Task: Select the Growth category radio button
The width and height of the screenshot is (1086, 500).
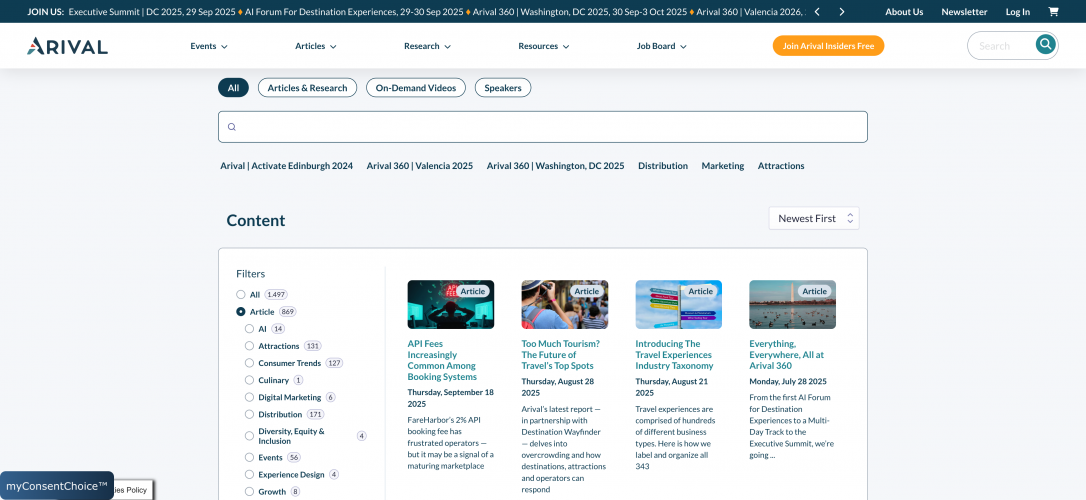Action: 249,492
